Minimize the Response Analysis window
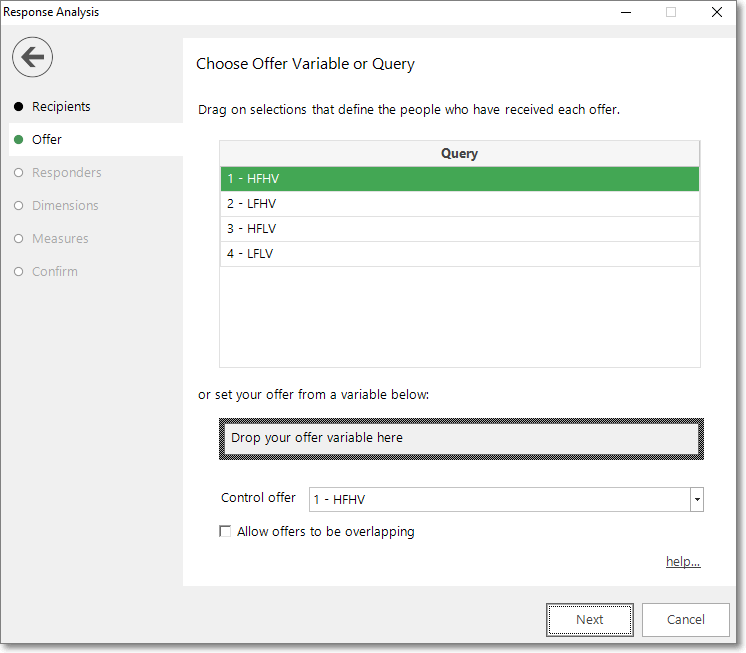This screenshot has height=653, width=746. pos(626,12)
